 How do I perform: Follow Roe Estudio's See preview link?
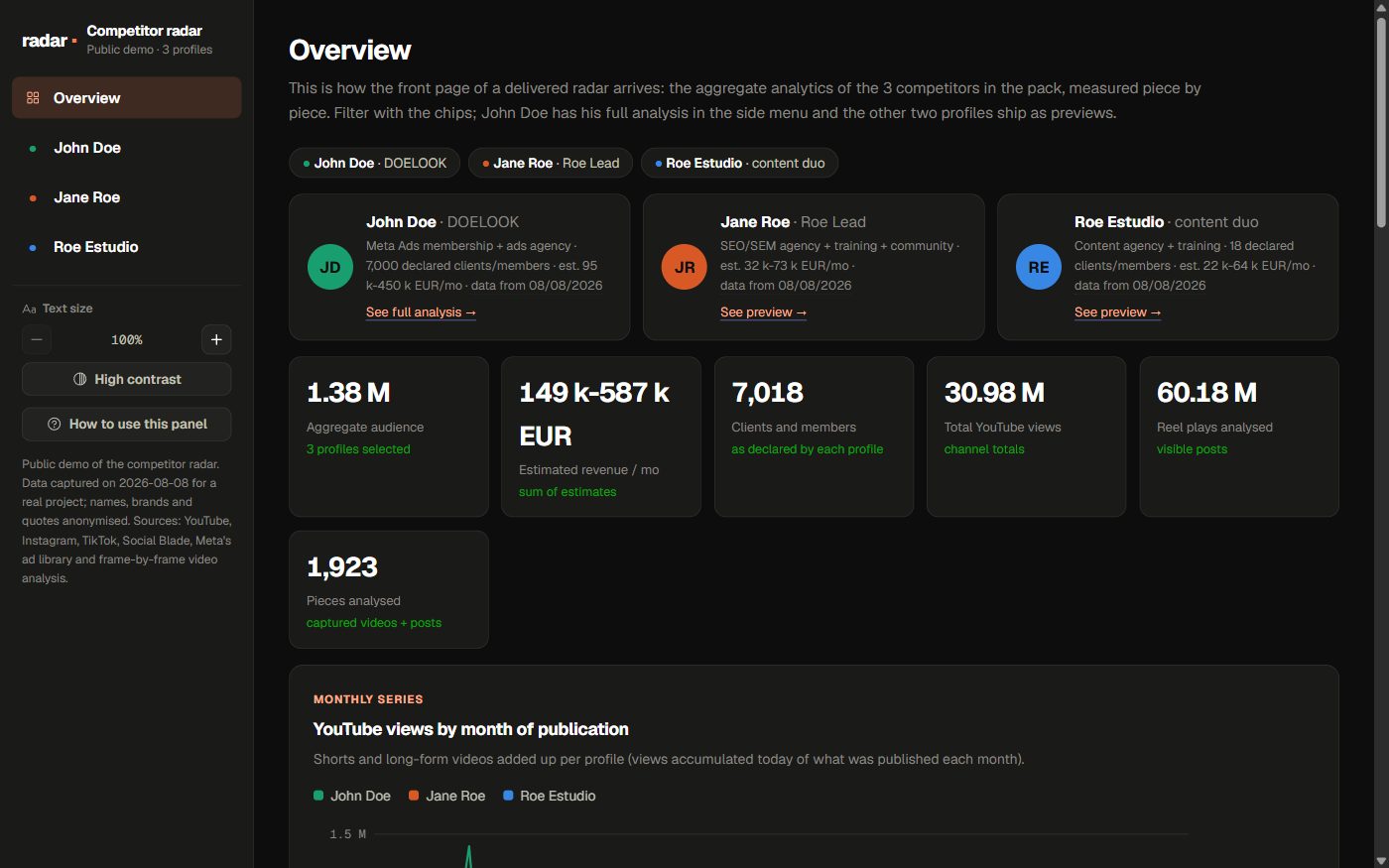tap(1117, 312)
